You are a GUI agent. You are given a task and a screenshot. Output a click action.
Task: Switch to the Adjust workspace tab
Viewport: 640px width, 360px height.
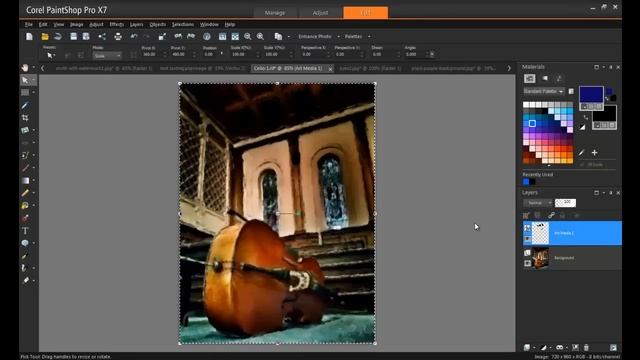coord(320,13)
